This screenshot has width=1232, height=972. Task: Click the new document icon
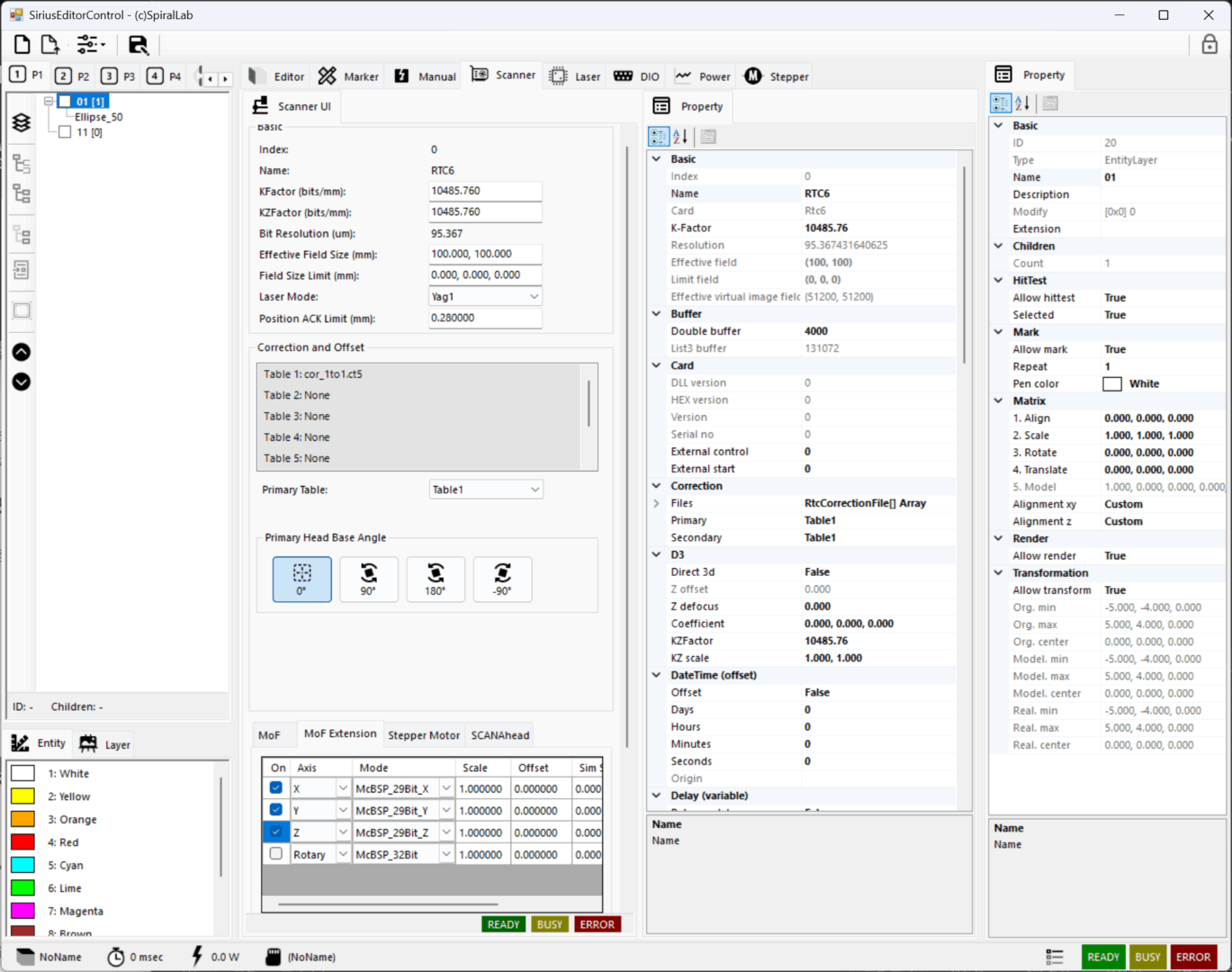click(x=22, y=44)
